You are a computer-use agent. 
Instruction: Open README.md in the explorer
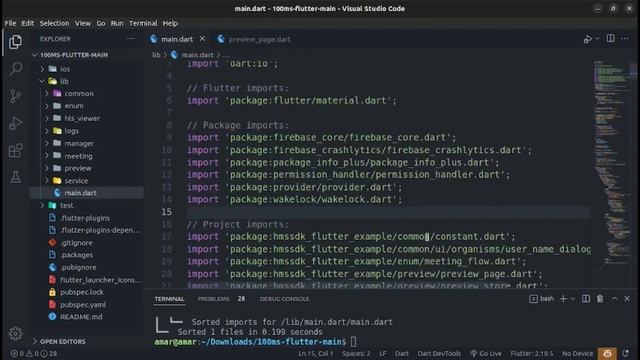click(81, 317)
